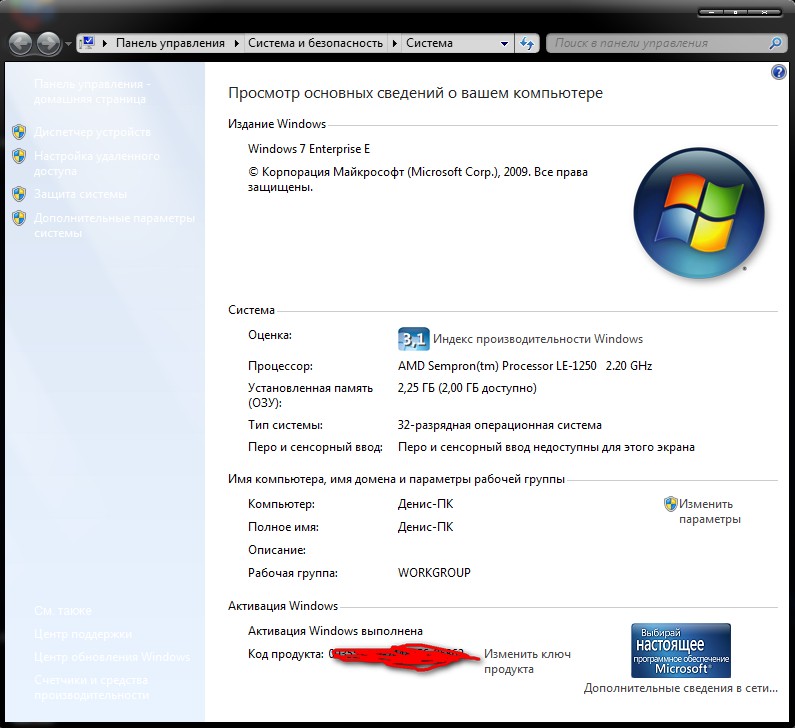Click shield icon beside Дополнительные параметры системы

point(19,218)
